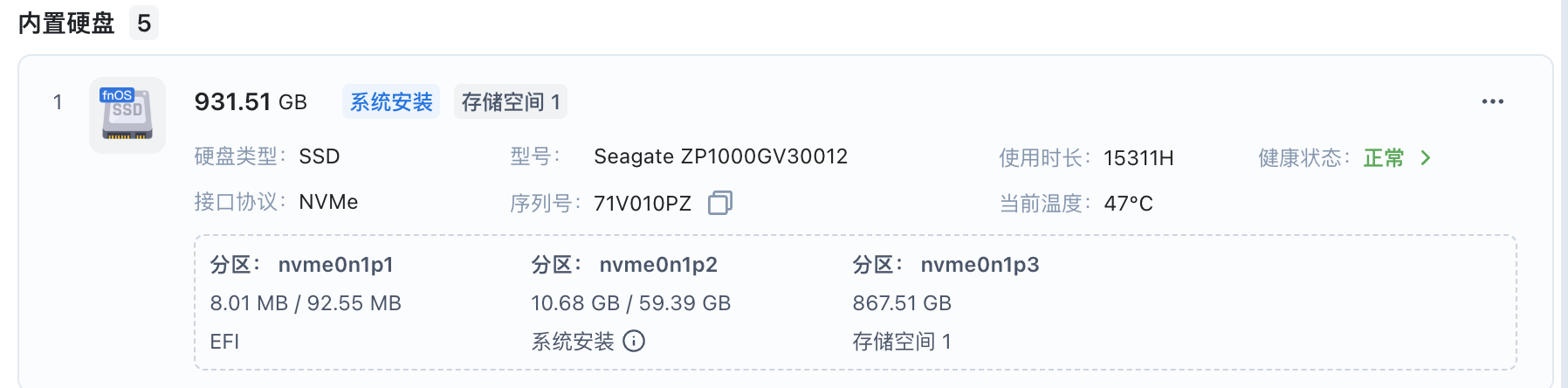Image resolution: width=1568 pixels, height=388 pixels.
Task: Click the 系统安装 blue tag
Action: tap(391, 102)
